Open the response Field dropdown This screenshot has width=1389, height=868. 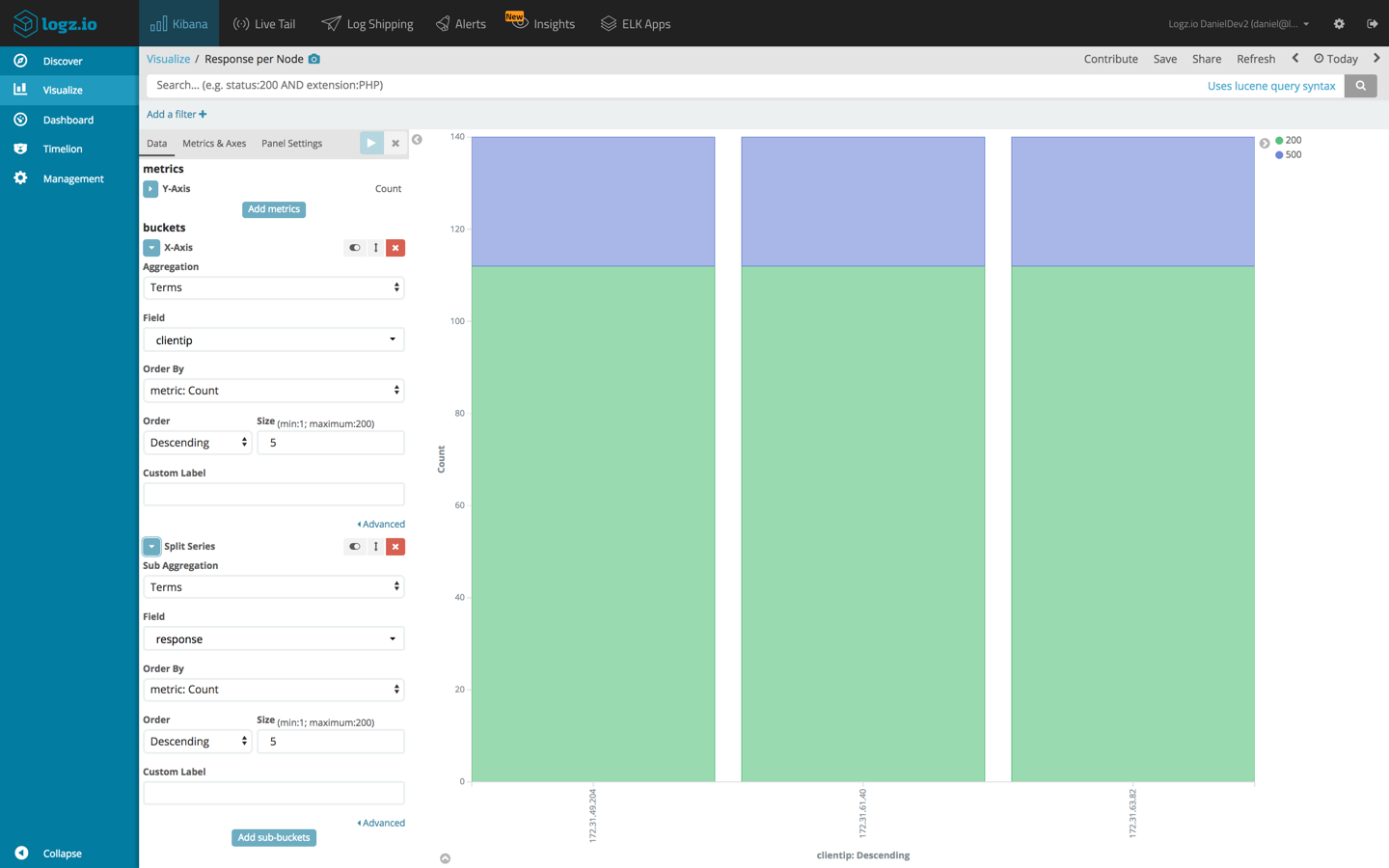coord(274,638)
